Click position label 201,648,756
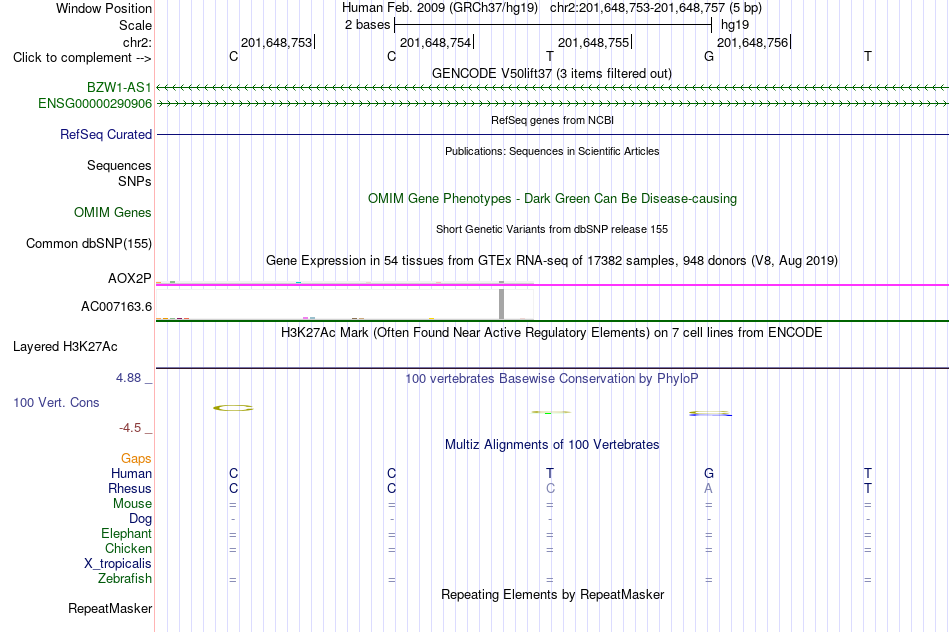This screenshot has height=632, width=950. pyautogui.click(x=752, y=42)
